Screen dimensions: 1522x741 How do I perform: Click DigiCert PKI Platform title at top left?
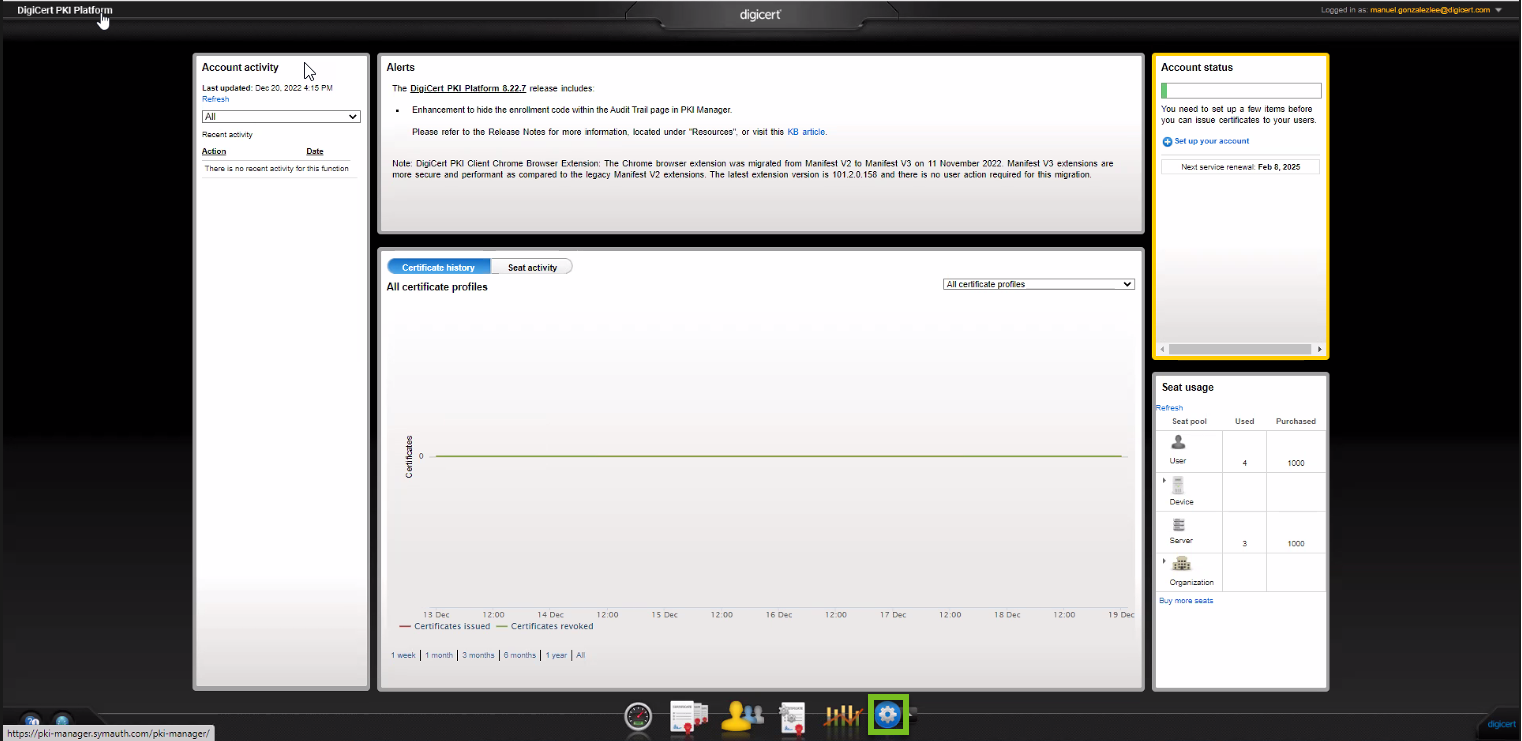pos(65,10)
